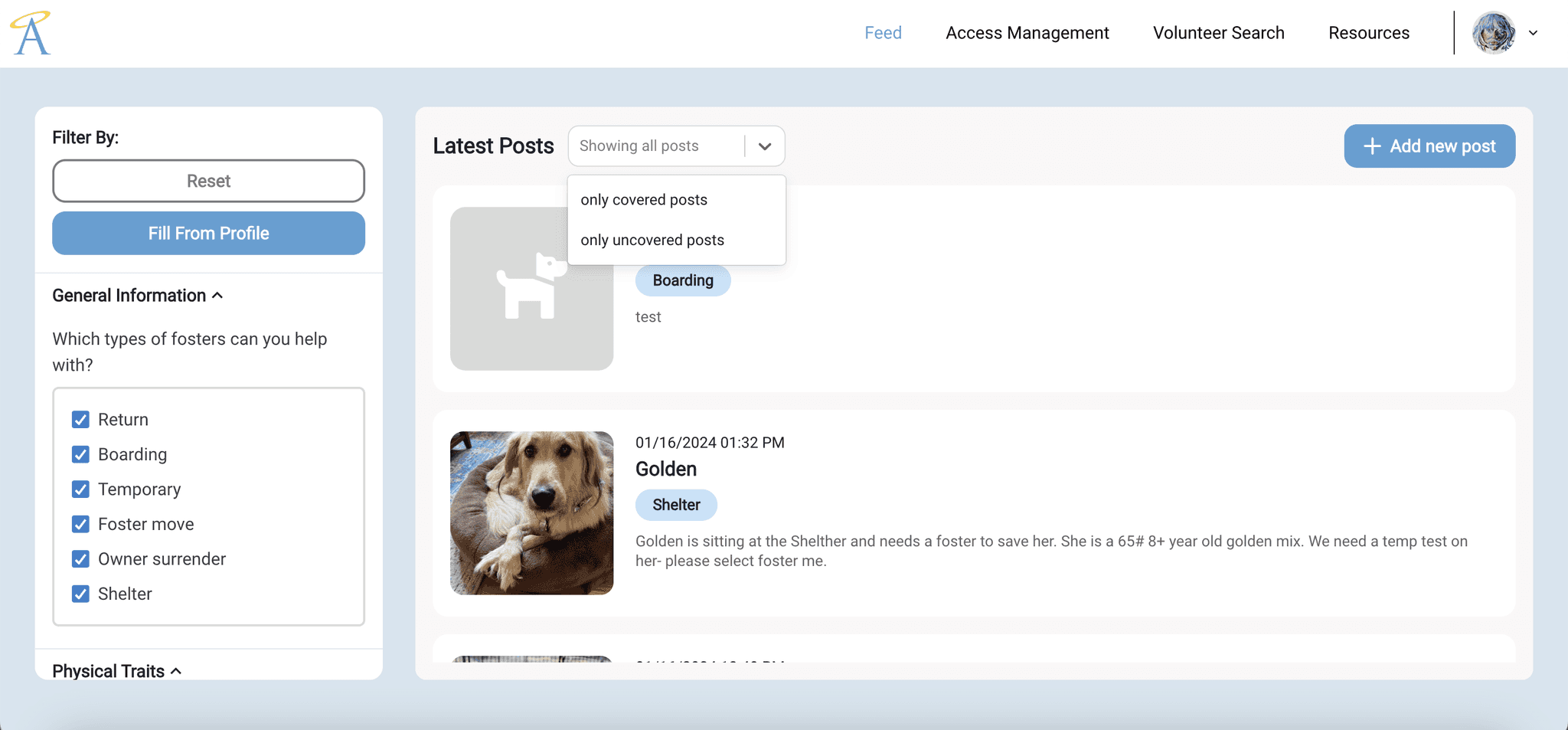Open Volunteer Search page

click(1218, 33)
